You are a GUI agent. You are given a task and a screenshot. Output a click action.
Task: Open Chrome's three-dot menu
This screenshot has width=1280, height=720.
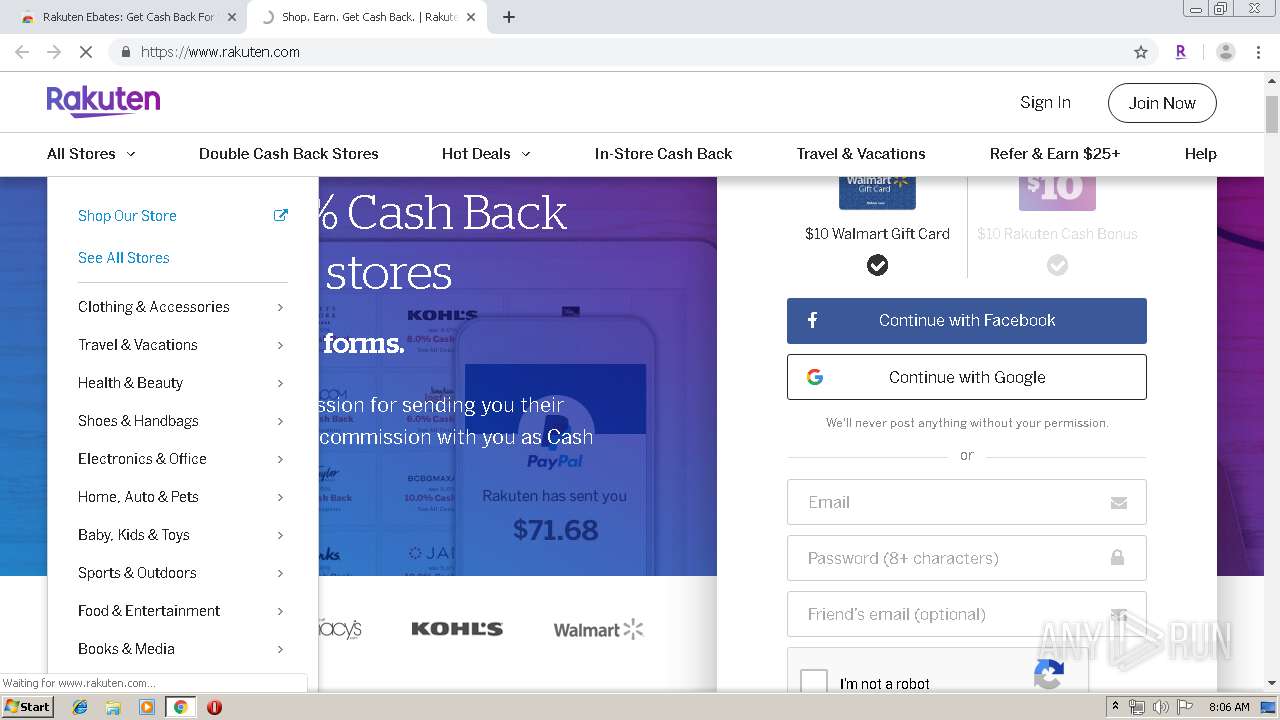[x=1259, y=52]
